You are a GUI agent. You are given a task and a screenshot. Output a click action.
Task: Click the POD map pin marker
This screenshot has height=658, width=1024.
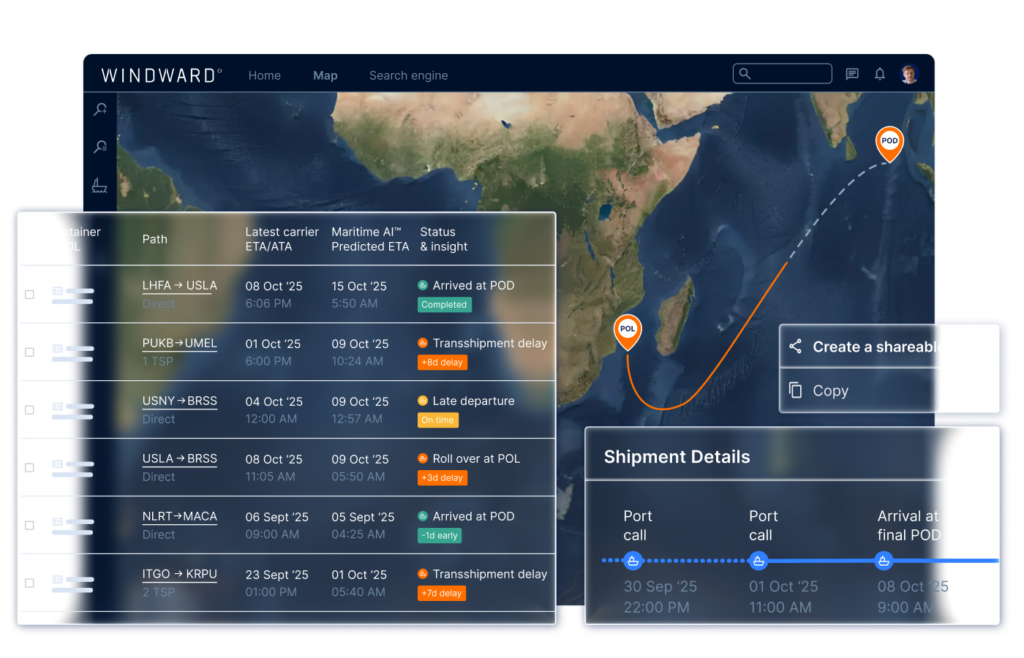tap(889, 144)
